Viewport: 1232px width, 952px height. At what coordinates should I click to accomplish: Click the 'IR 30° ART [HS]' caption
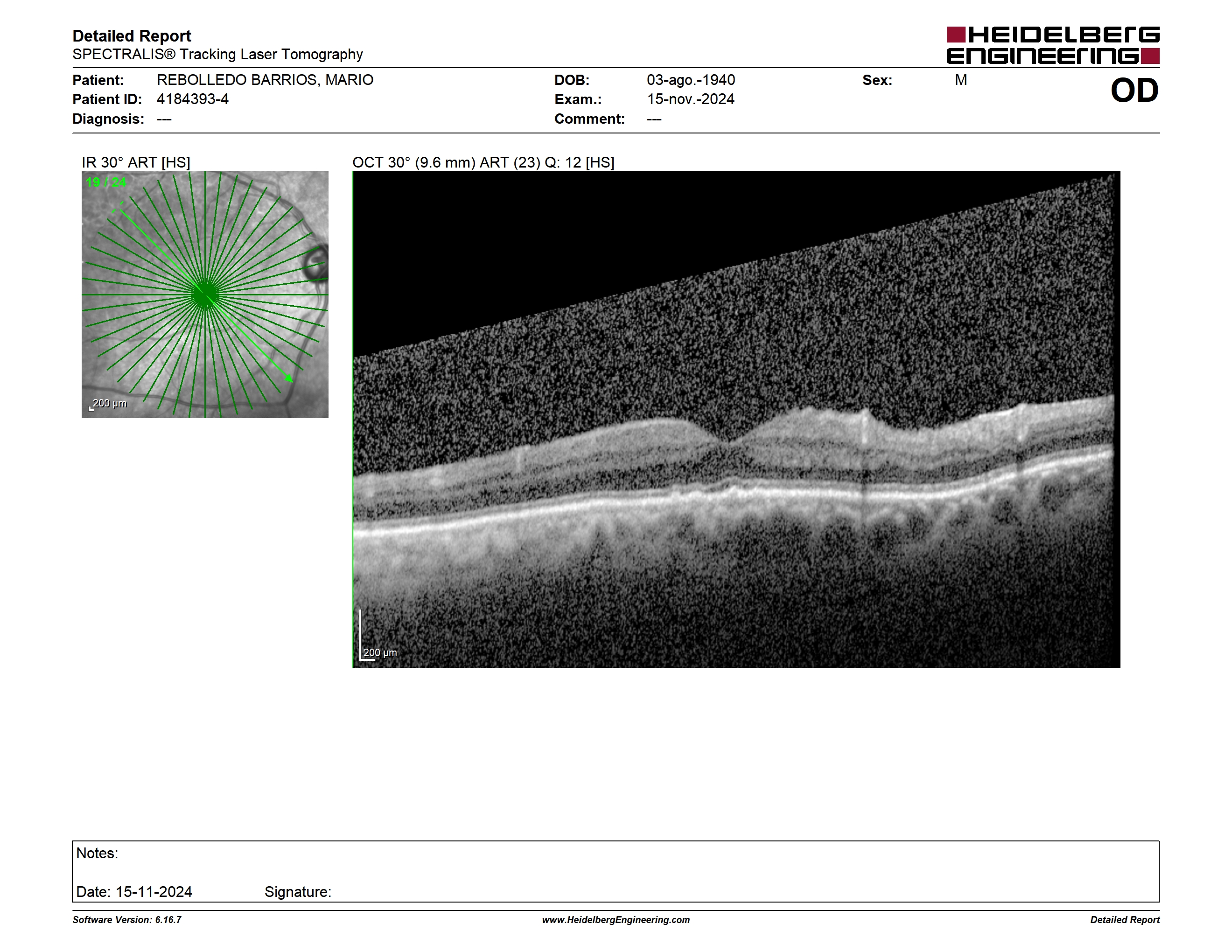(136, 162)
